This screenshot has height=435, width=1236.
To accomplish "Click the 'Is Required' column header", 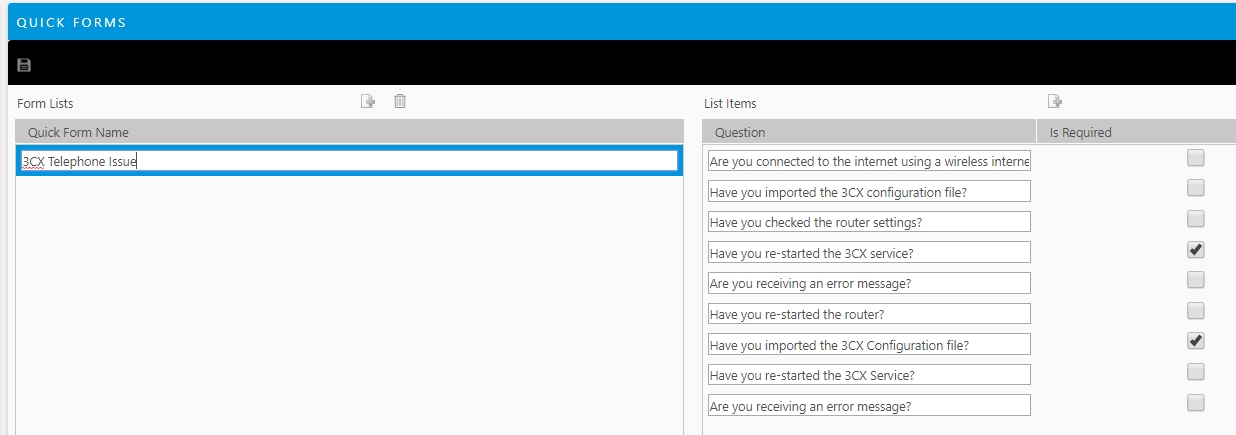I will click(x=1080, y=132).
